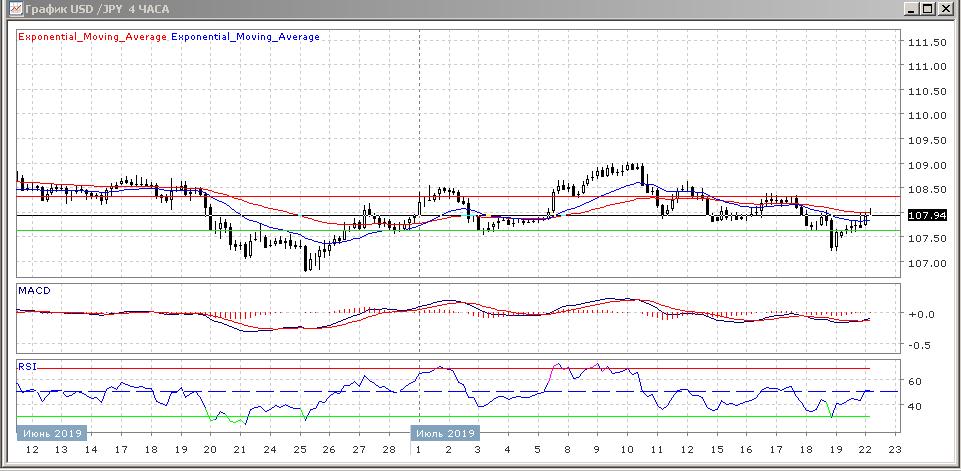
Task: Click the 111.50 price axis label
Action: click(x=927, y=42)
